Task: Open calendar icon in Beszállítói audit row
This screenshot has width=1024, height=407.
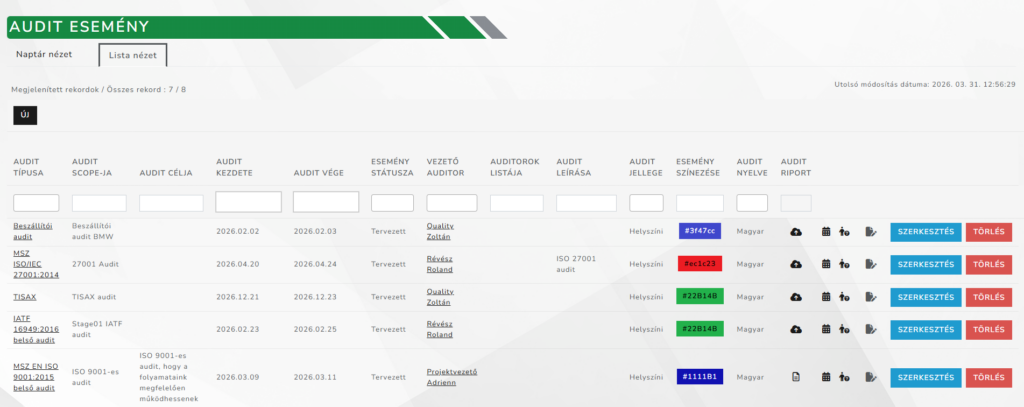Action: click(x=825, y=231)
